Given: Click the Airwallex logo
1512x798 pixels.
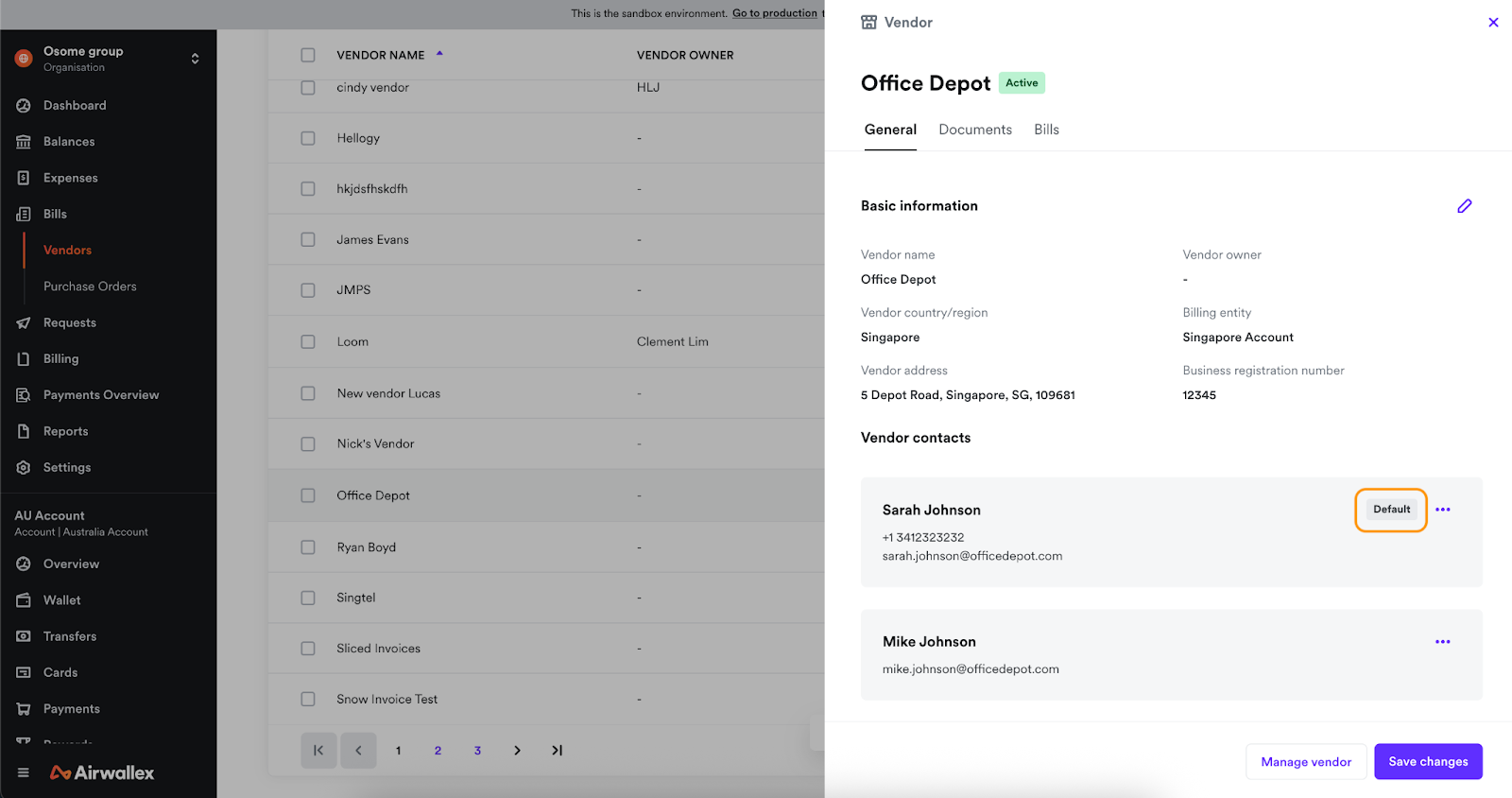Looking at the screenshot, I should 102,772.
